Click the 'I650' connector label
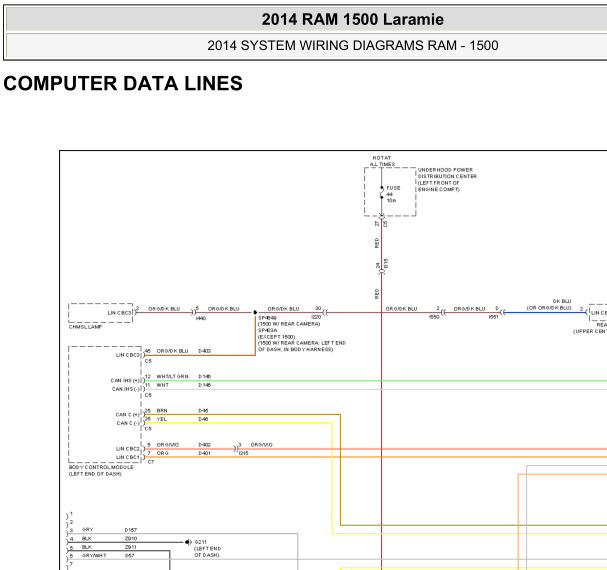The height and width of the screenshot is (570, 607). [434, 317]
